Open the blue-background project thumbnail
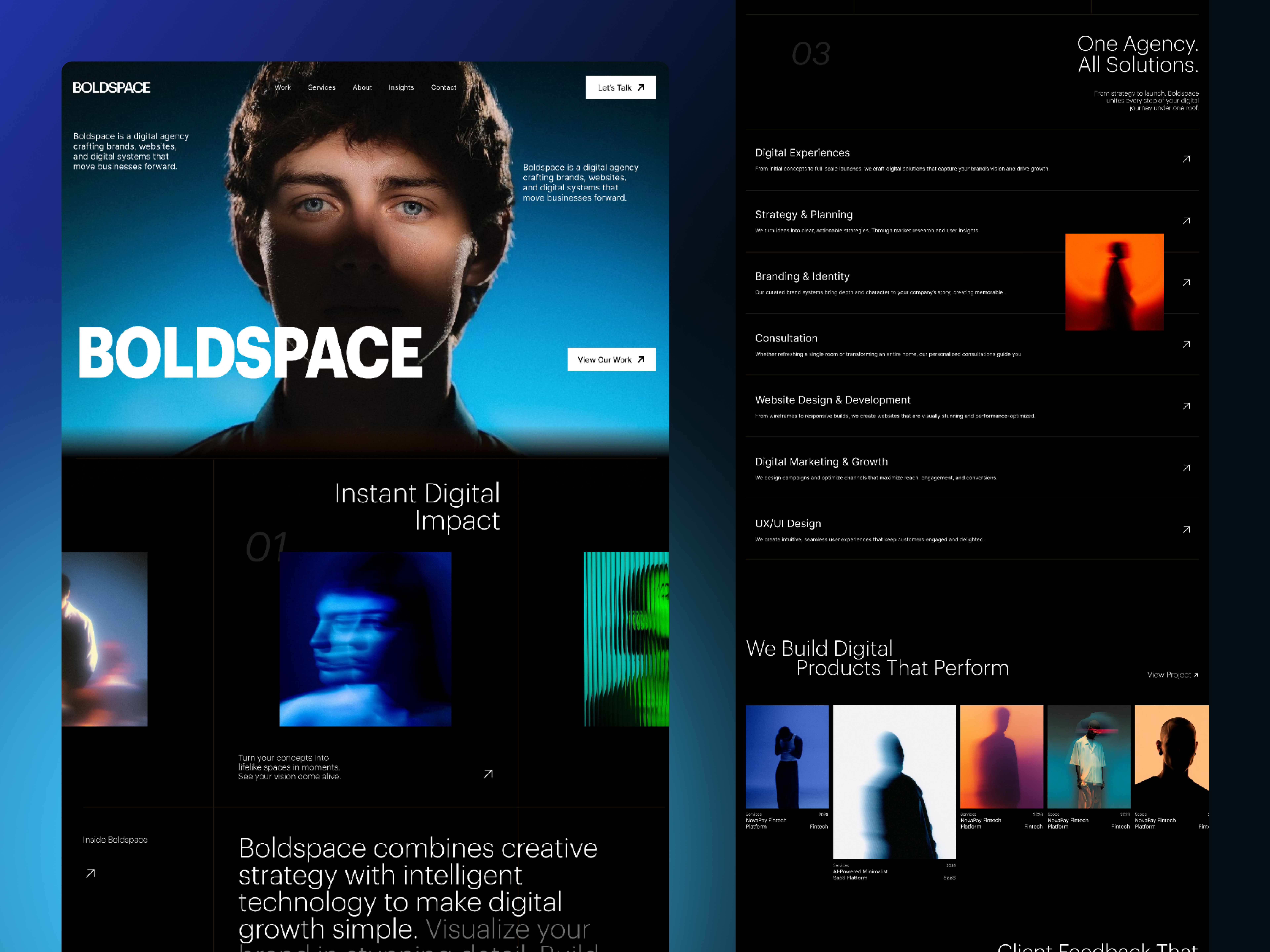This screenshot has height=952, width=1270. (x=787, y=757)
